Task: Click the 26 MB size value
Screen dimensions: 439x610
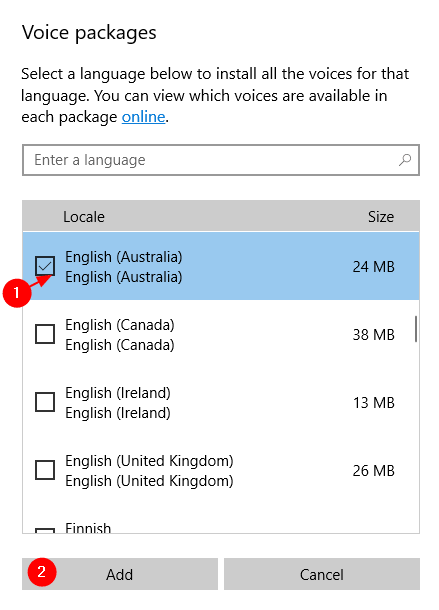Action: (374, 471)
